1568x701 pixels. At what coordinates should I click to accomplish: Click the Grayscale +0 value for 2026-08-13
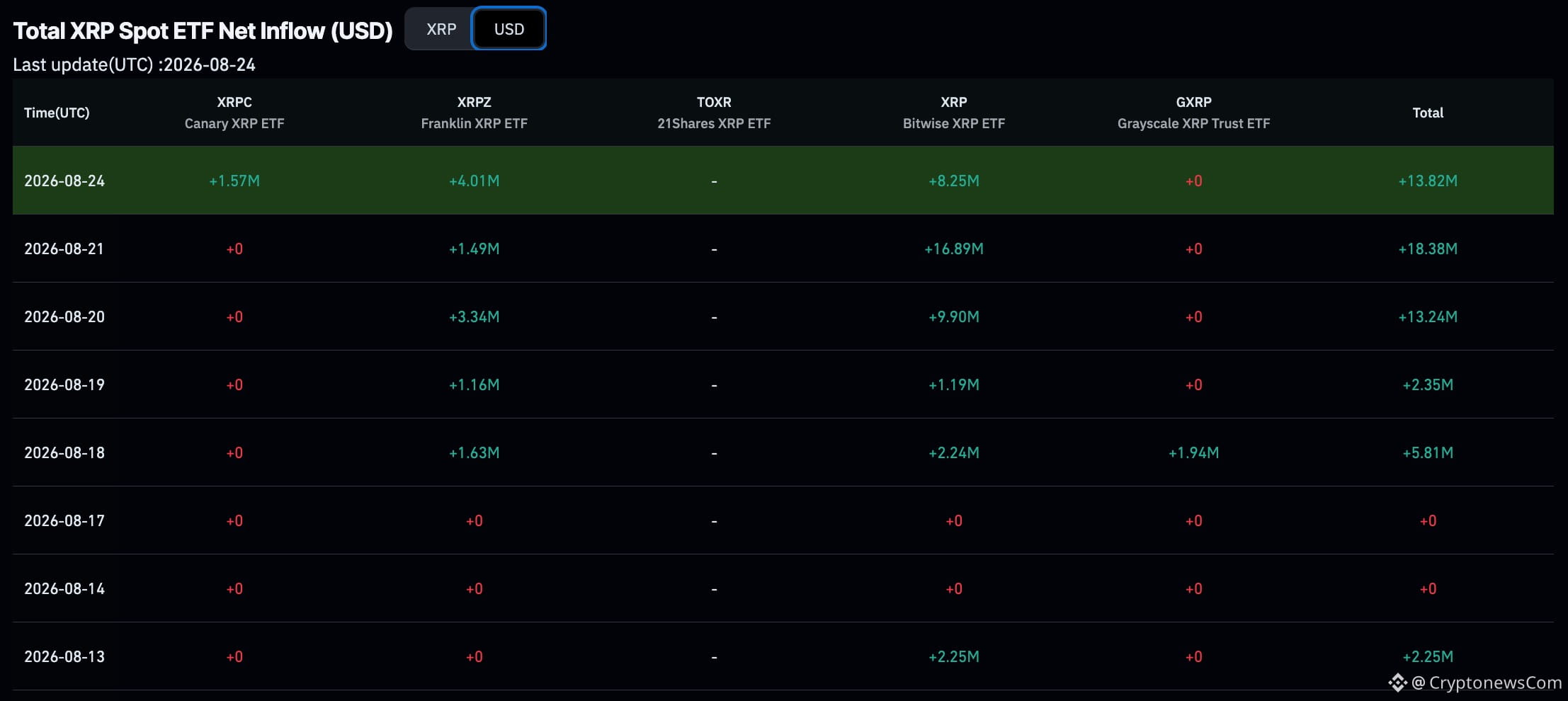pos(1193,656)
